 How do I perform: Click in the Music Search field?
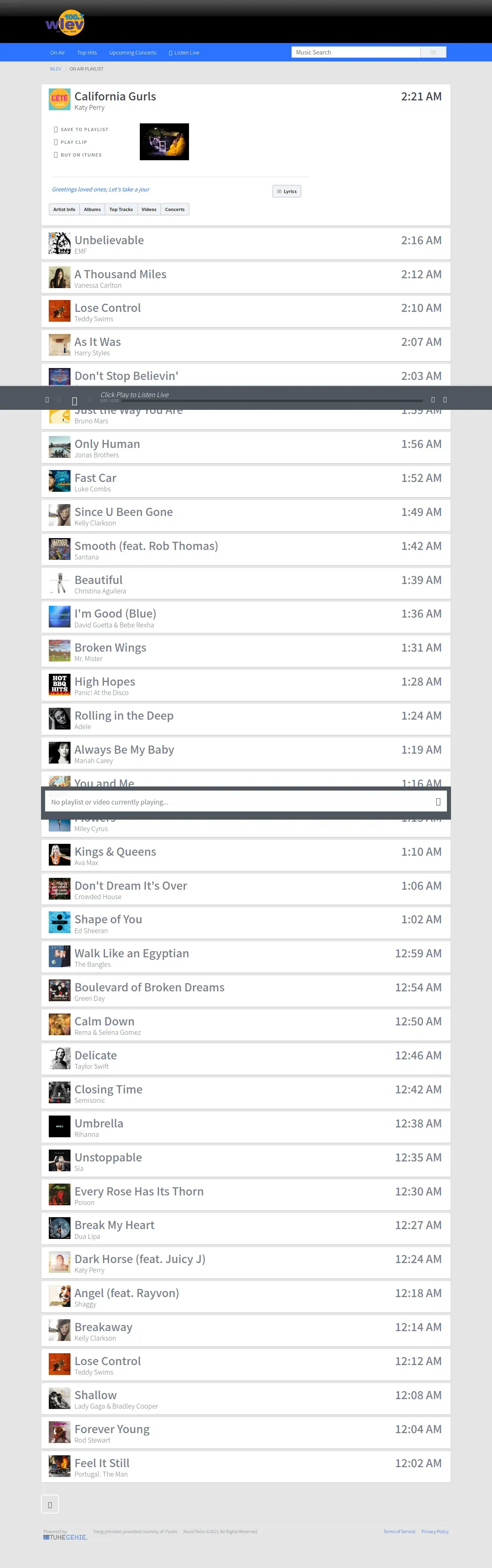[355, 52]
